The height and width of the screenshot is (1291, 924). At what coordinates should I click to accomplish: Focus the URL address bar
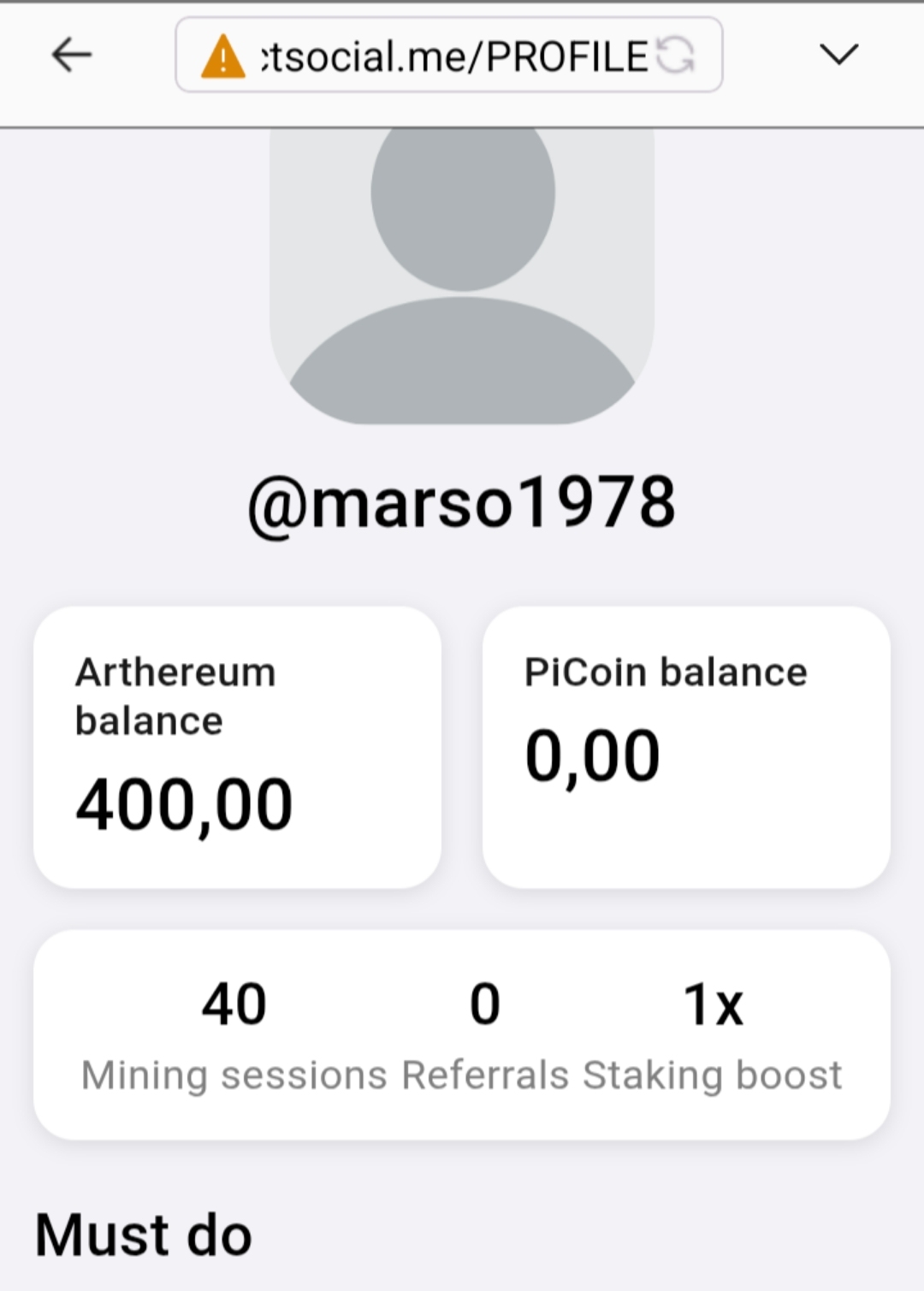click(x=449, y=55)
